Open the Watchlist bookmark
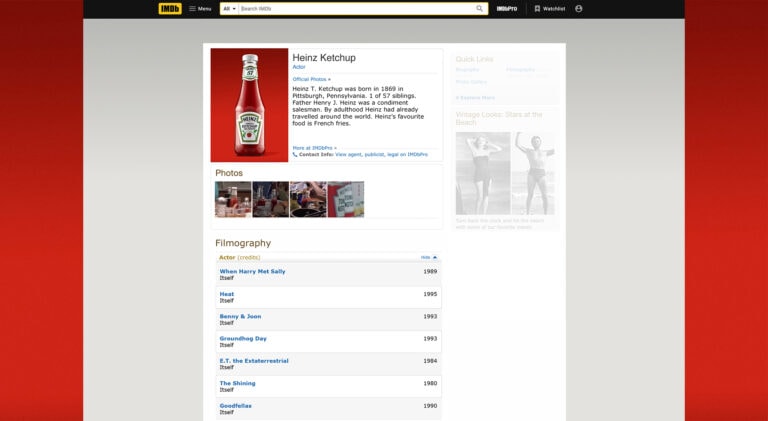This screenshot has width=768, height=421. tap(549, 8)
